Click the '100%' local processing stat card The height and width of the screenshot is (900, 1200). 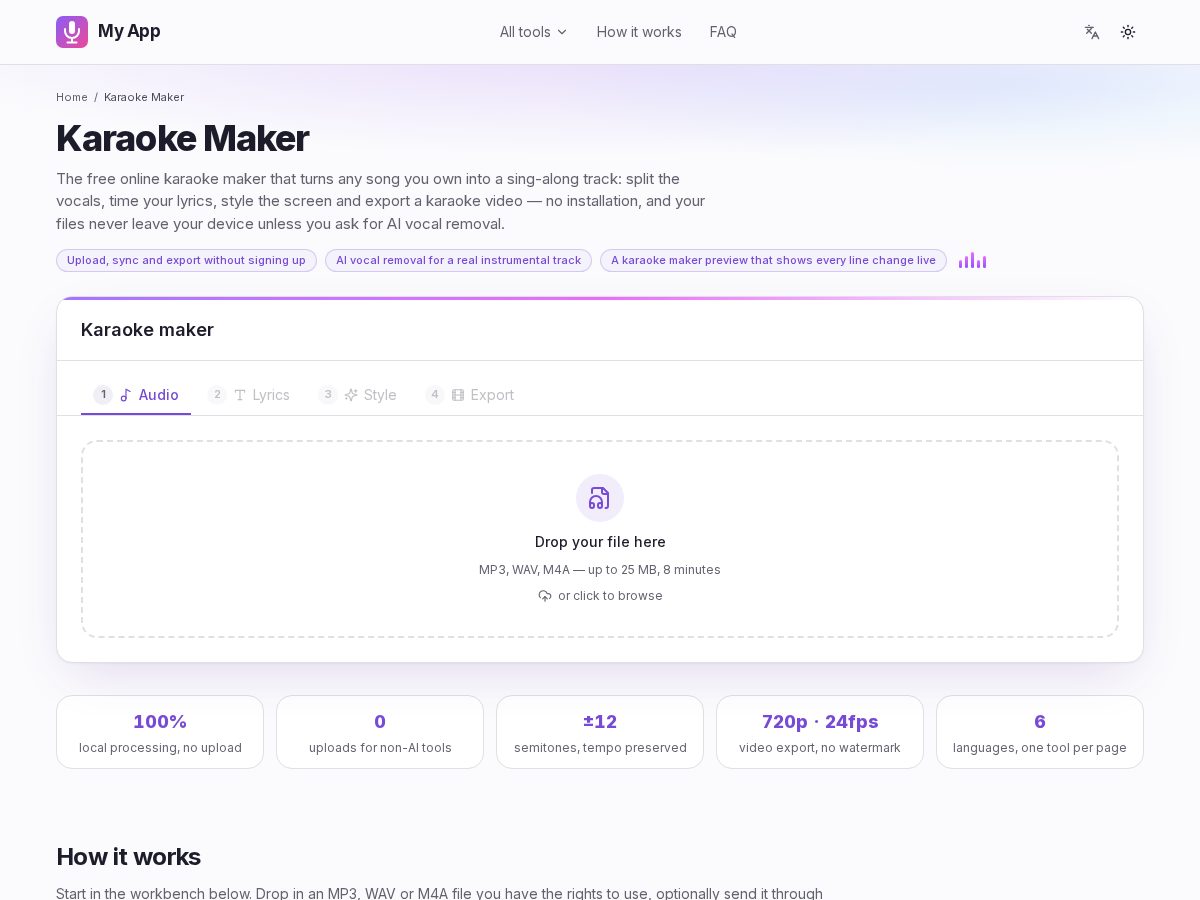(160, 732)
